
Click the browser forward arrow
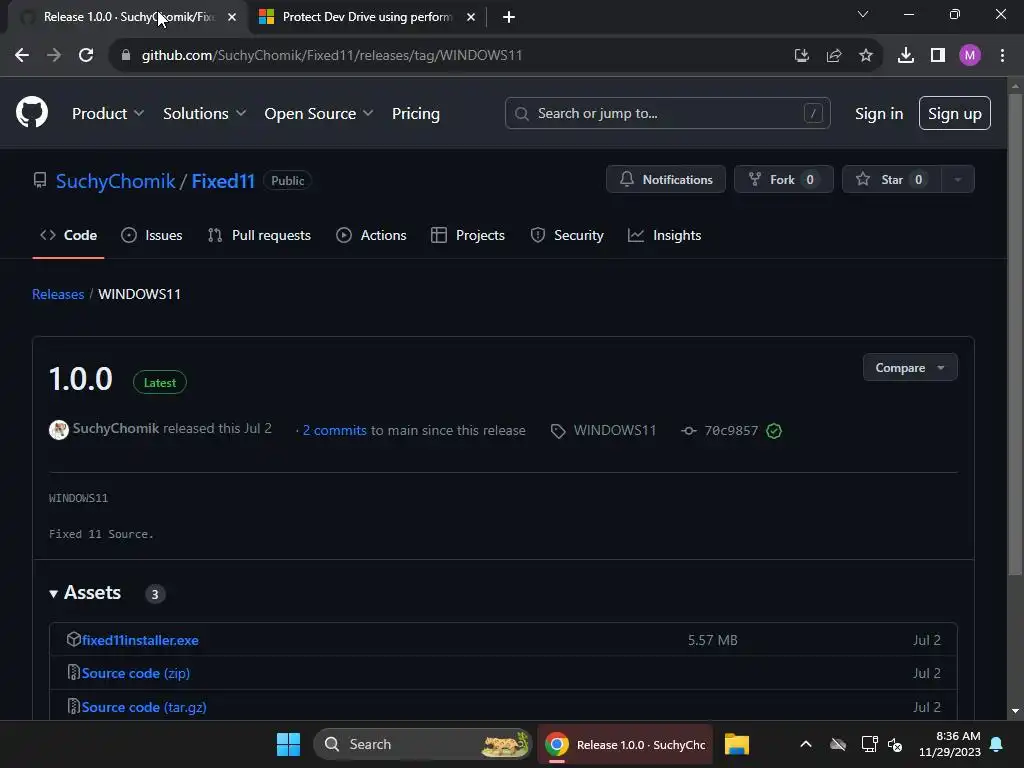(x=54, y=55)
